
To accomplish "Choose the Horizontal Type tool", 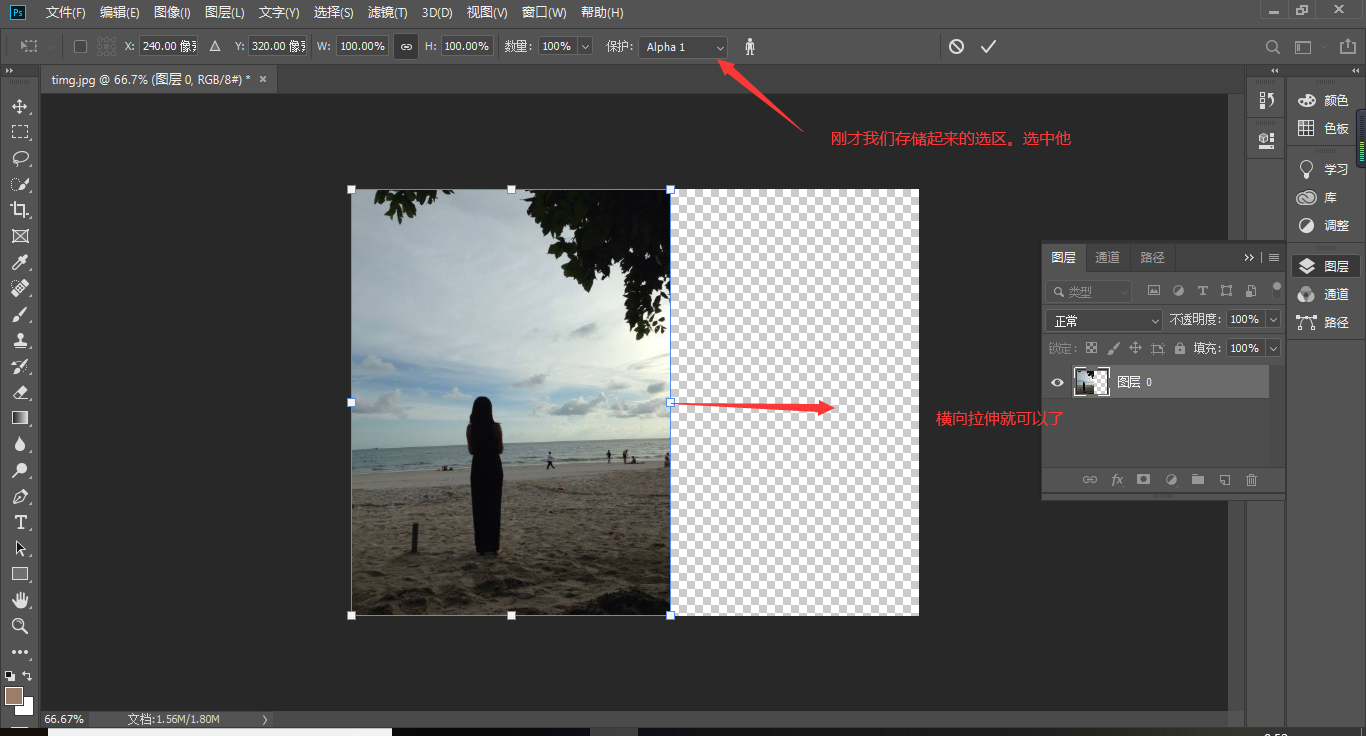I will pos(20,522).
